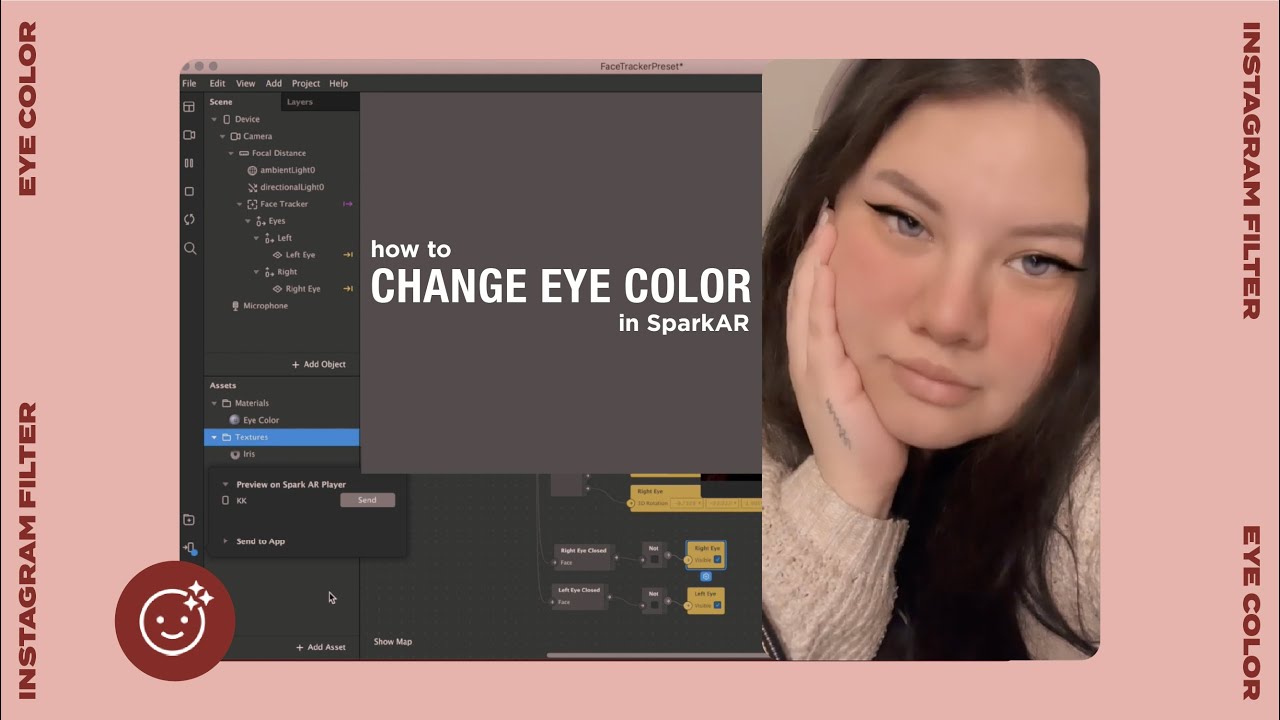
Task: Click the video camera icon in left toolbar
Action: 189,134
